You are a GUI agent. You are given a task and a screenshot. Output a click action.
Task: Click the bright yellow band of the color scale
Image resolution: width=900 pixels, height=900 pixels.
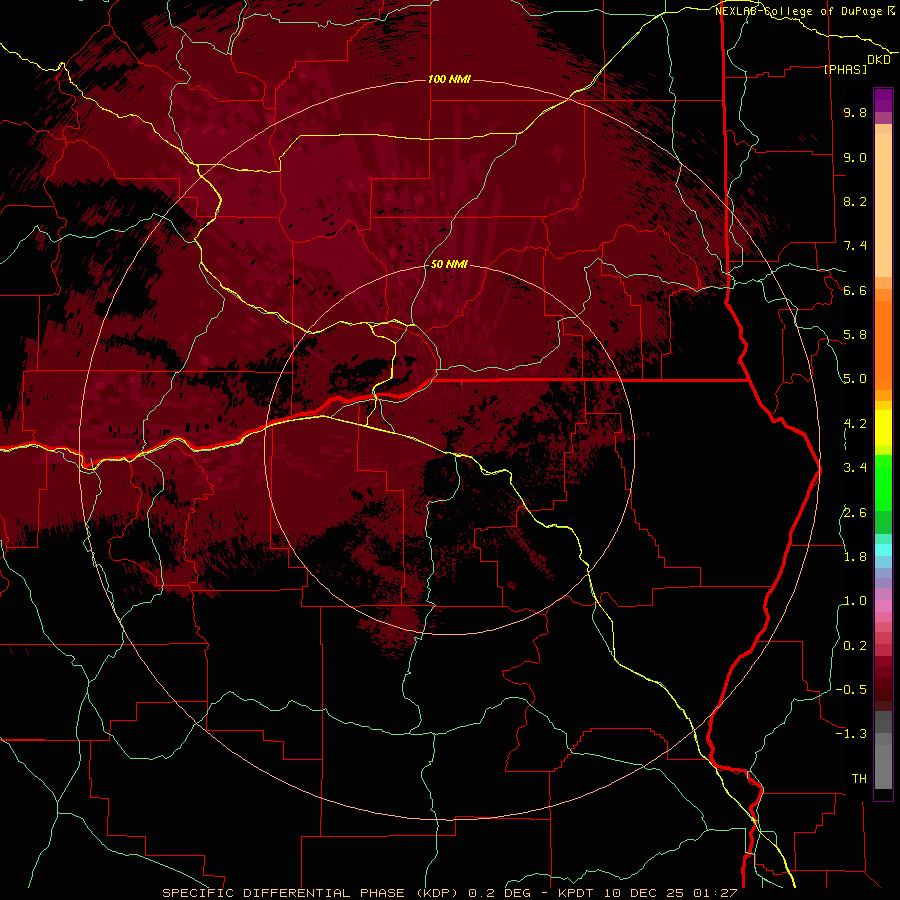pyautogui.click(x=883, y=428)
